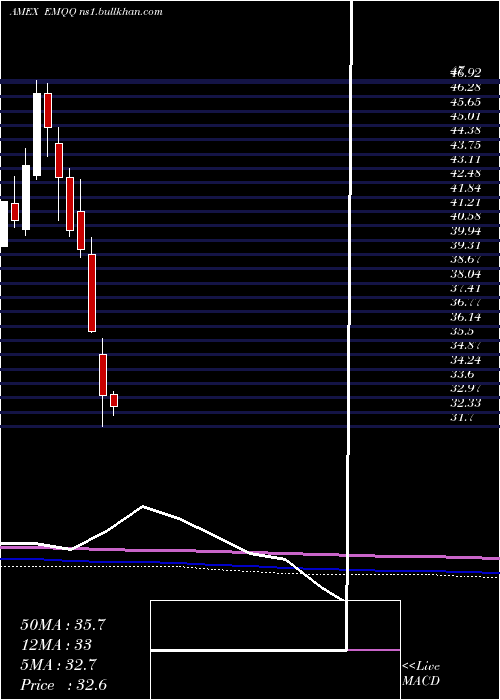The image size is (500, 700).
Task: Select the tallest white candlestick body
Action: (37, 134)
